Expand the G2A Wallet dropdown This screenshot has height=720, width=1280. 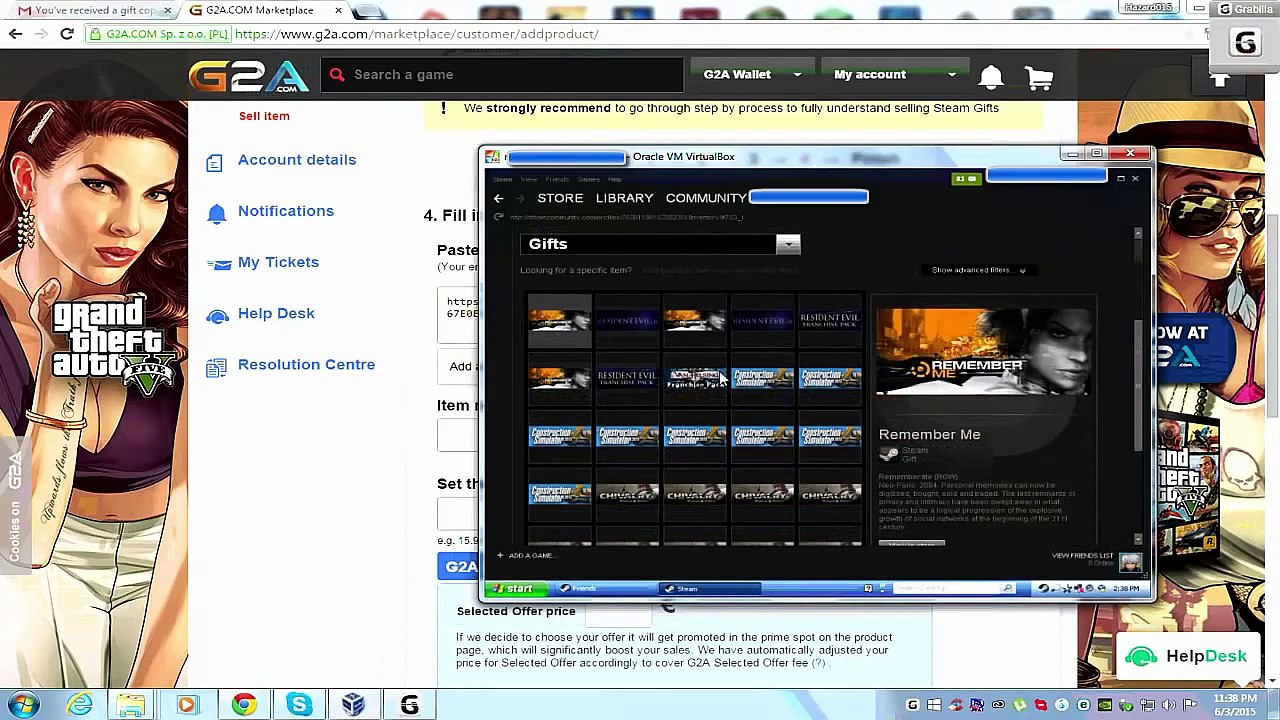pyautogui.click(x=752, y=75)
